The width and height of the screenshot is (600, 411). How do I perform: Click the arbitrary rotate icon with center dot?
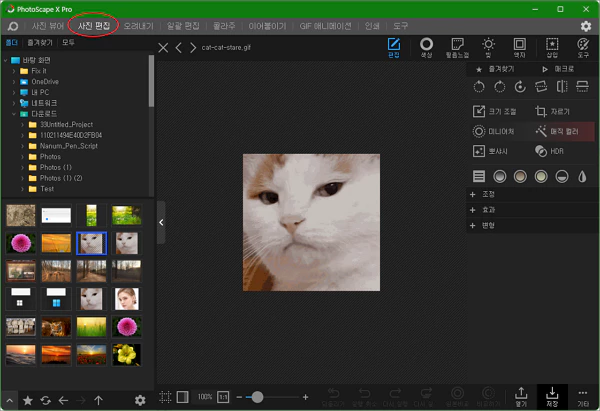(520, 87)
